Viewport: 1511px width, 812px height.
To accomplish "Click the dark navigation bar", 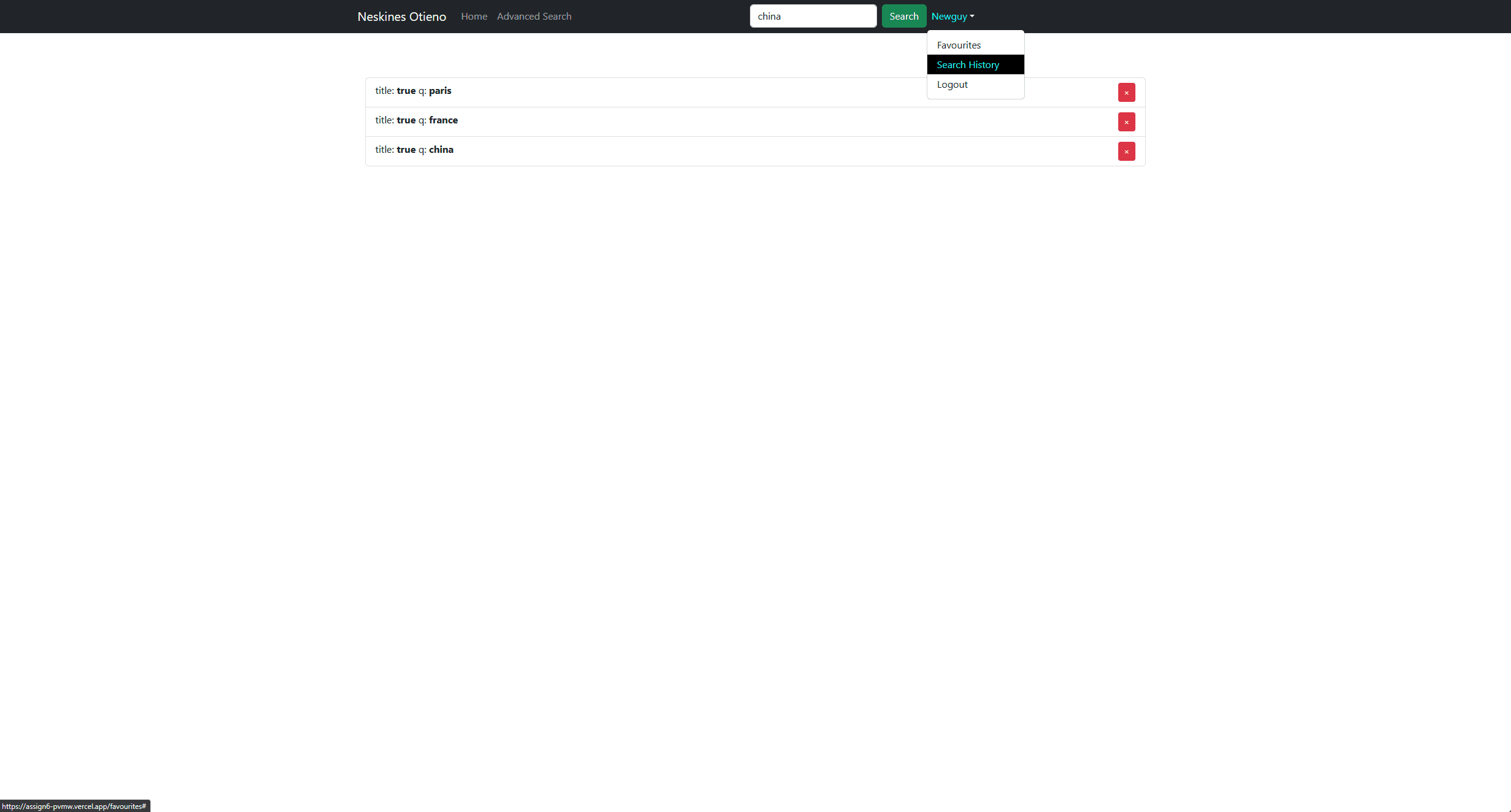I will pos(675,16).
